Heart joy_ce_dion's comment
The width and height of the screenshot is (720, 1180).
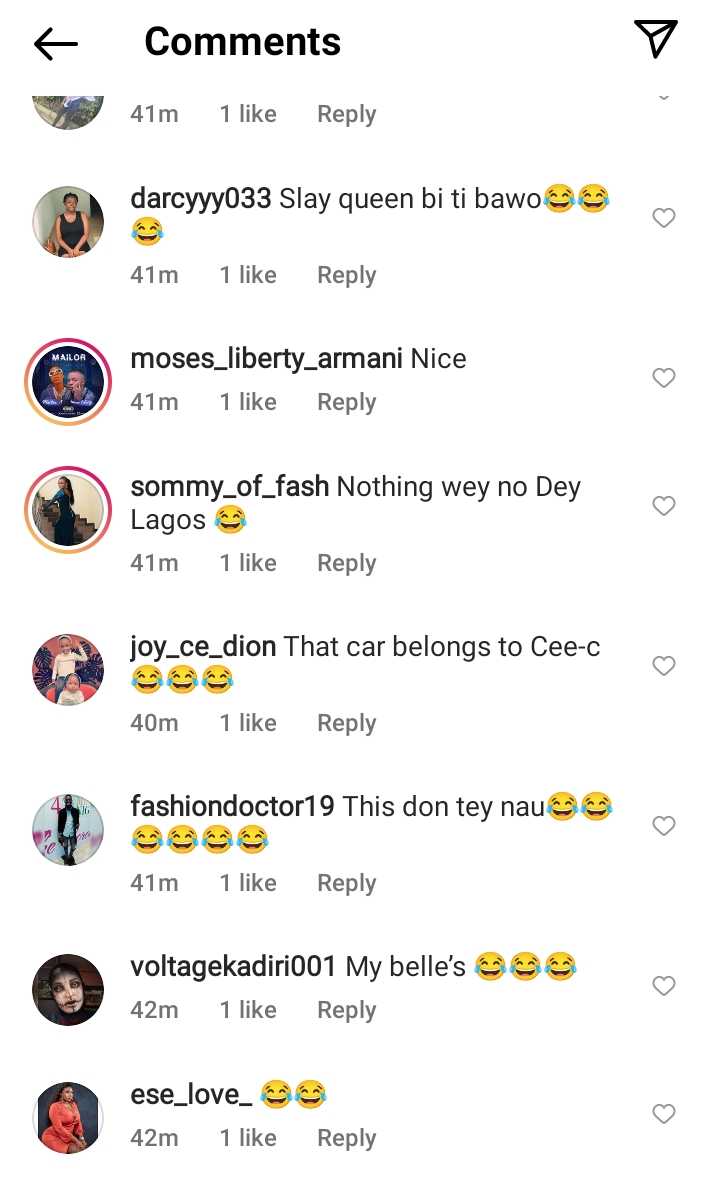click(x=664, y=666)
